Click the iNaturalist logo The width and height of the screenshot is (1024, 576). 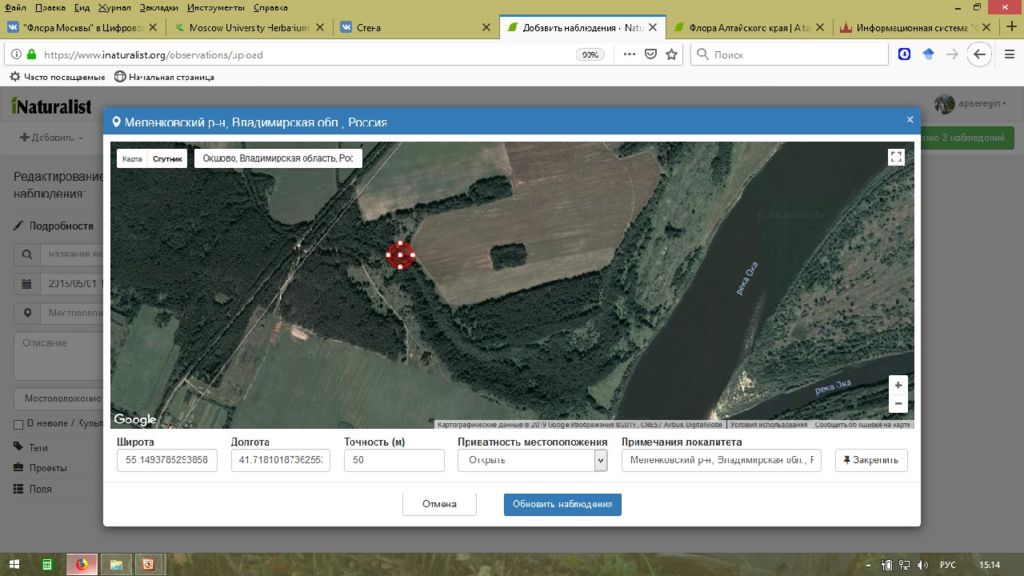coord(52,106)
